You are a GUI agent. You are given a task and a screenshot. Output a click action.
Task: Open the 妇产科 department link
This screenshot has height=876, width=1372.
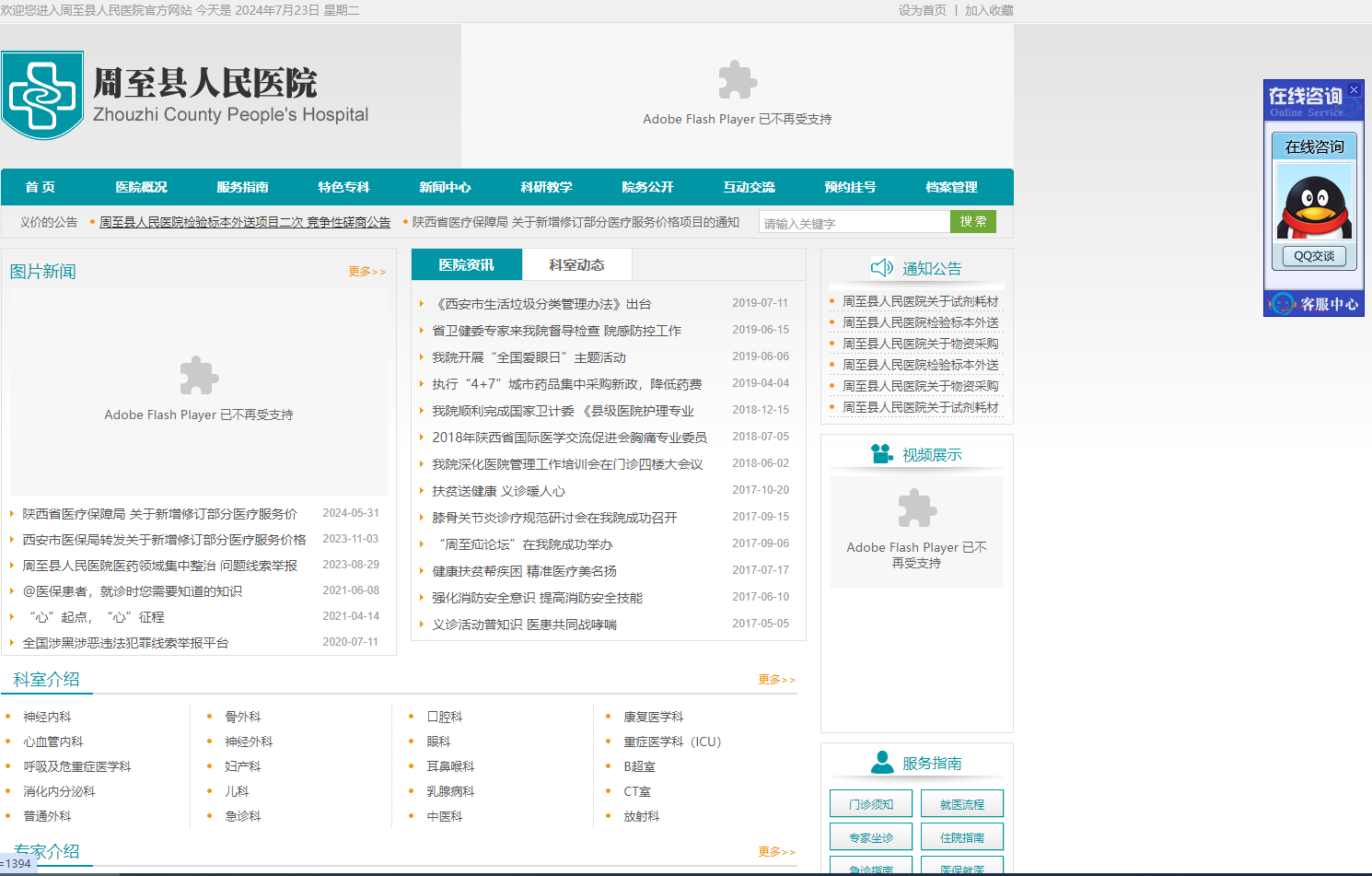click(x=243, y=766)
